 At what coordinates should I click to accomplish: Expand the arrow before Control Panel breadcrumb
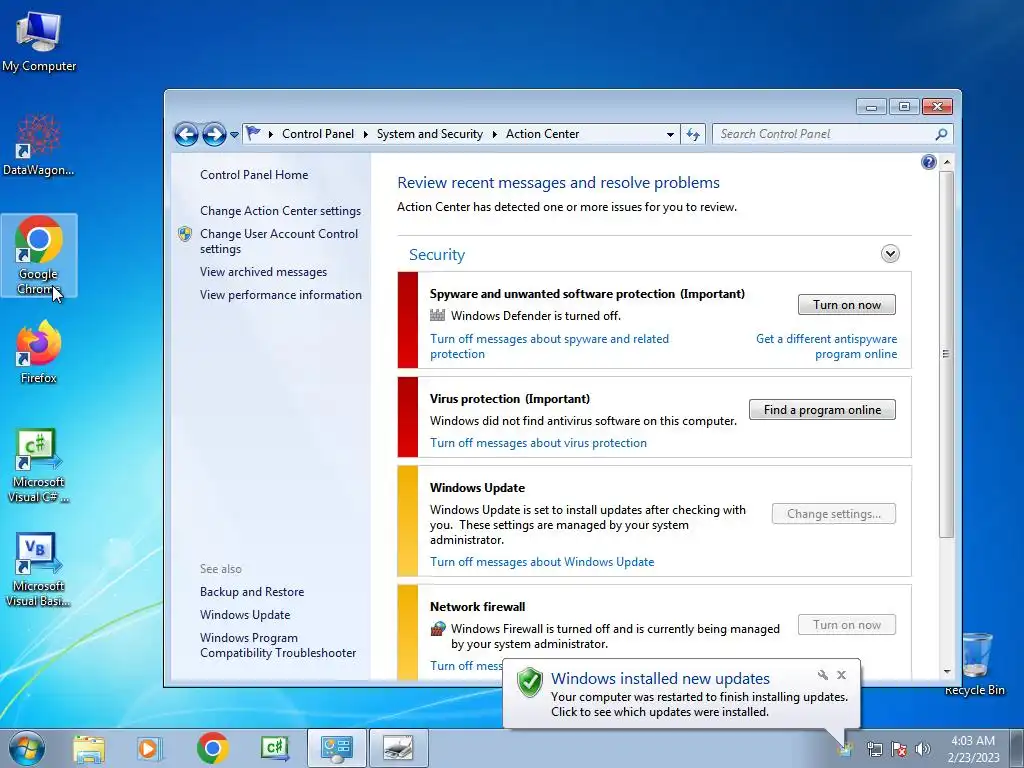270,134
